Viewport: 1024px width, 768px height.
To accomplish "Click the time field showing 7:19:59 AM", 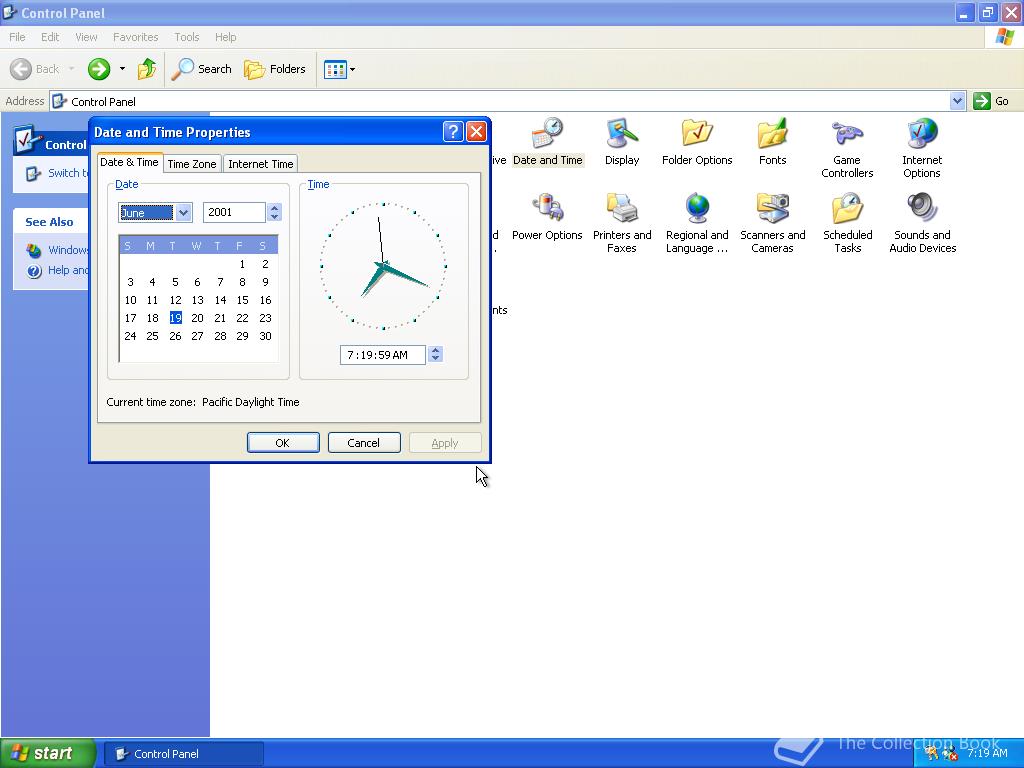I will click(x=383, y=355).
